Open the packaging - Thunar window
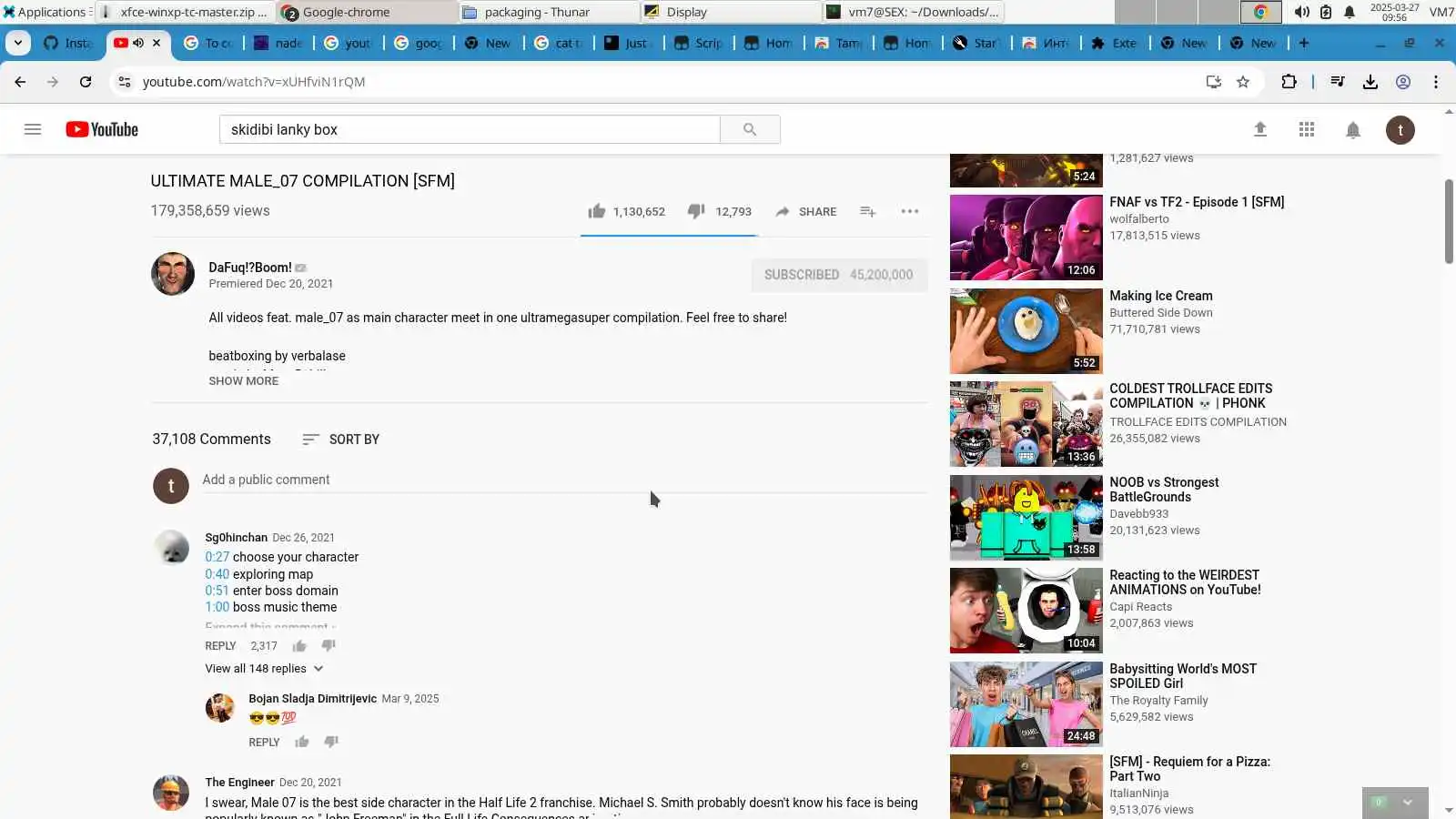1456x819 pixels. (x=549, y=12)
